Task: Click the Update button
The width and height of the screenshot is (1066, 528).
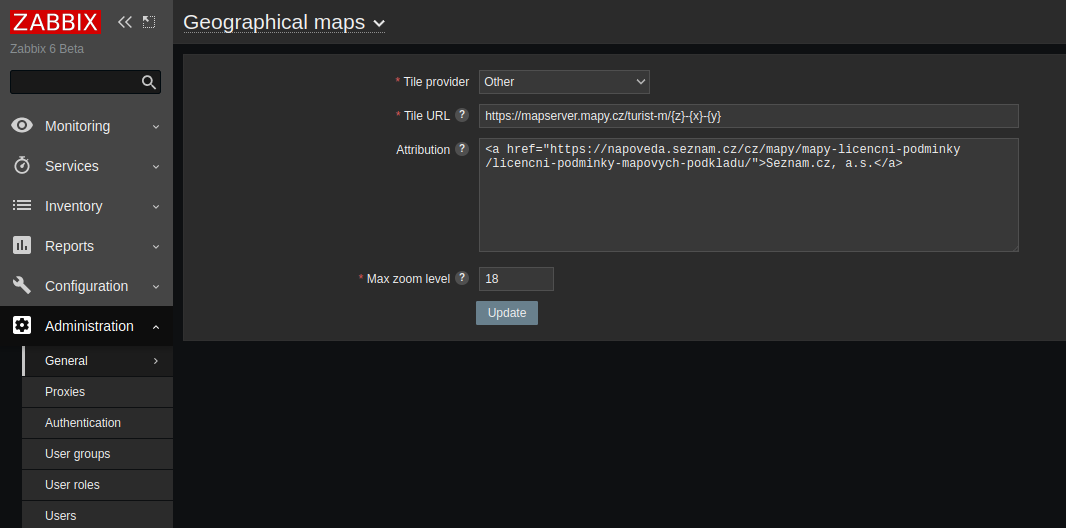Action: (506, 313)
